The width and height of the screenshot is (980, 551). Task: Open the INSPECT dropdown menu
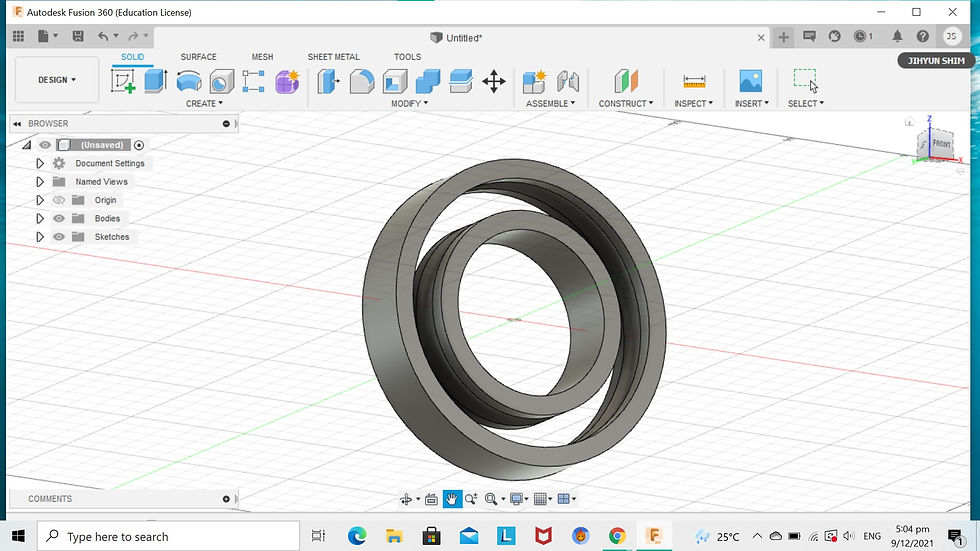click(x=693, y=104)
